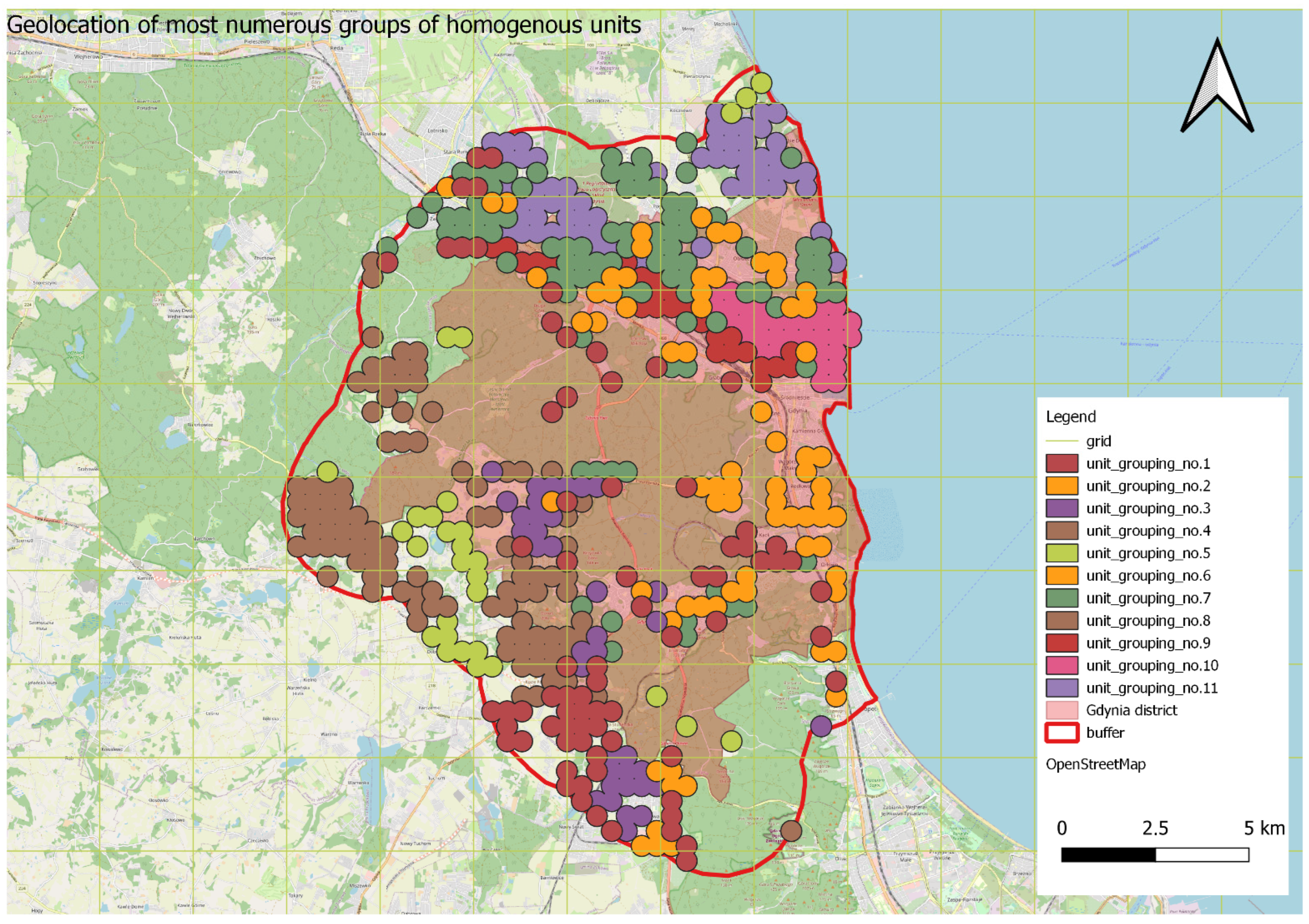Click the red buffer outline legend symbol

(x=1061, y=732)
